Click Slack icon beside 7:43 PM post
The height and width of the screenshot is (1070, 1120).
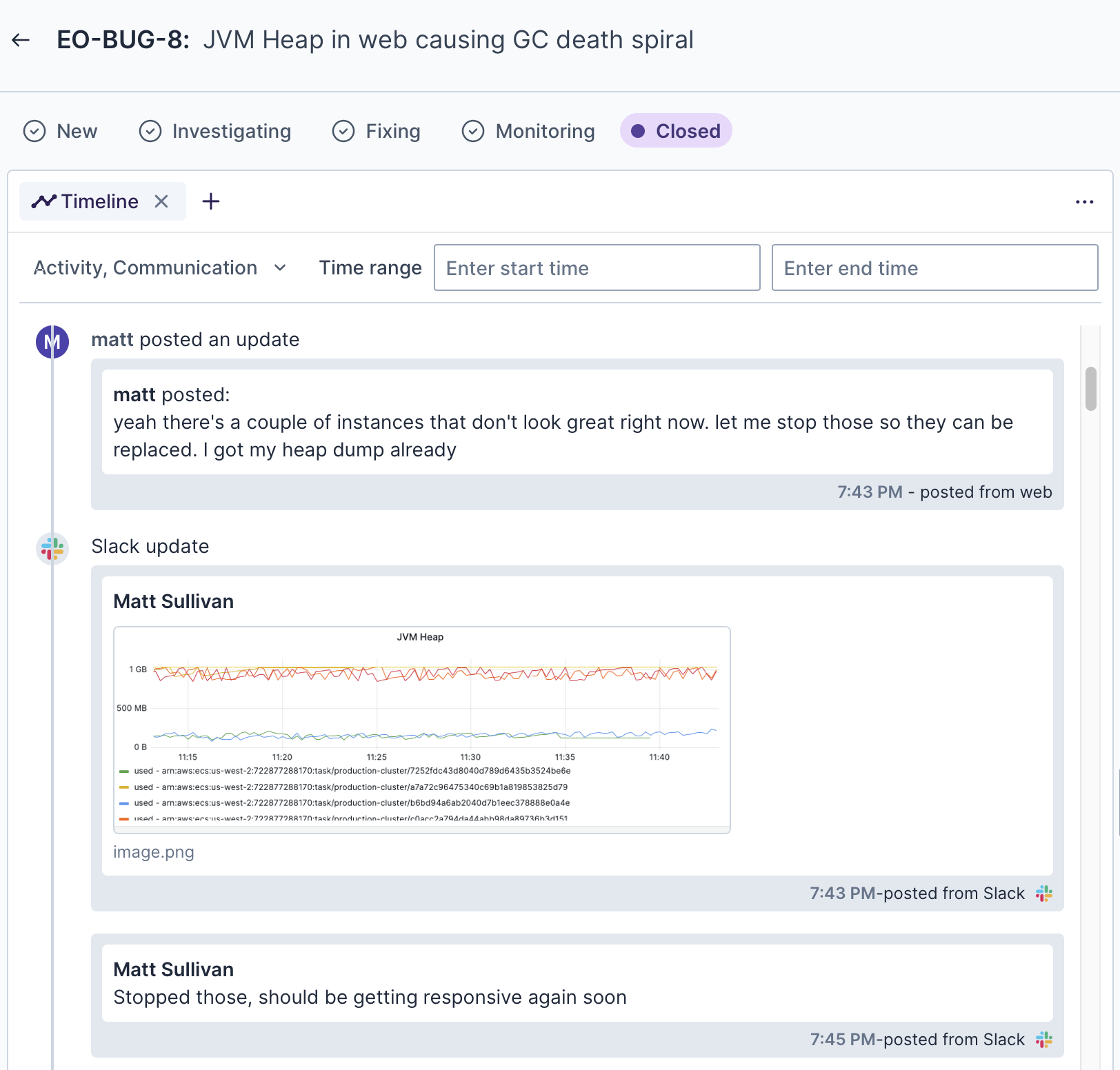click(x=1044, y=894)
